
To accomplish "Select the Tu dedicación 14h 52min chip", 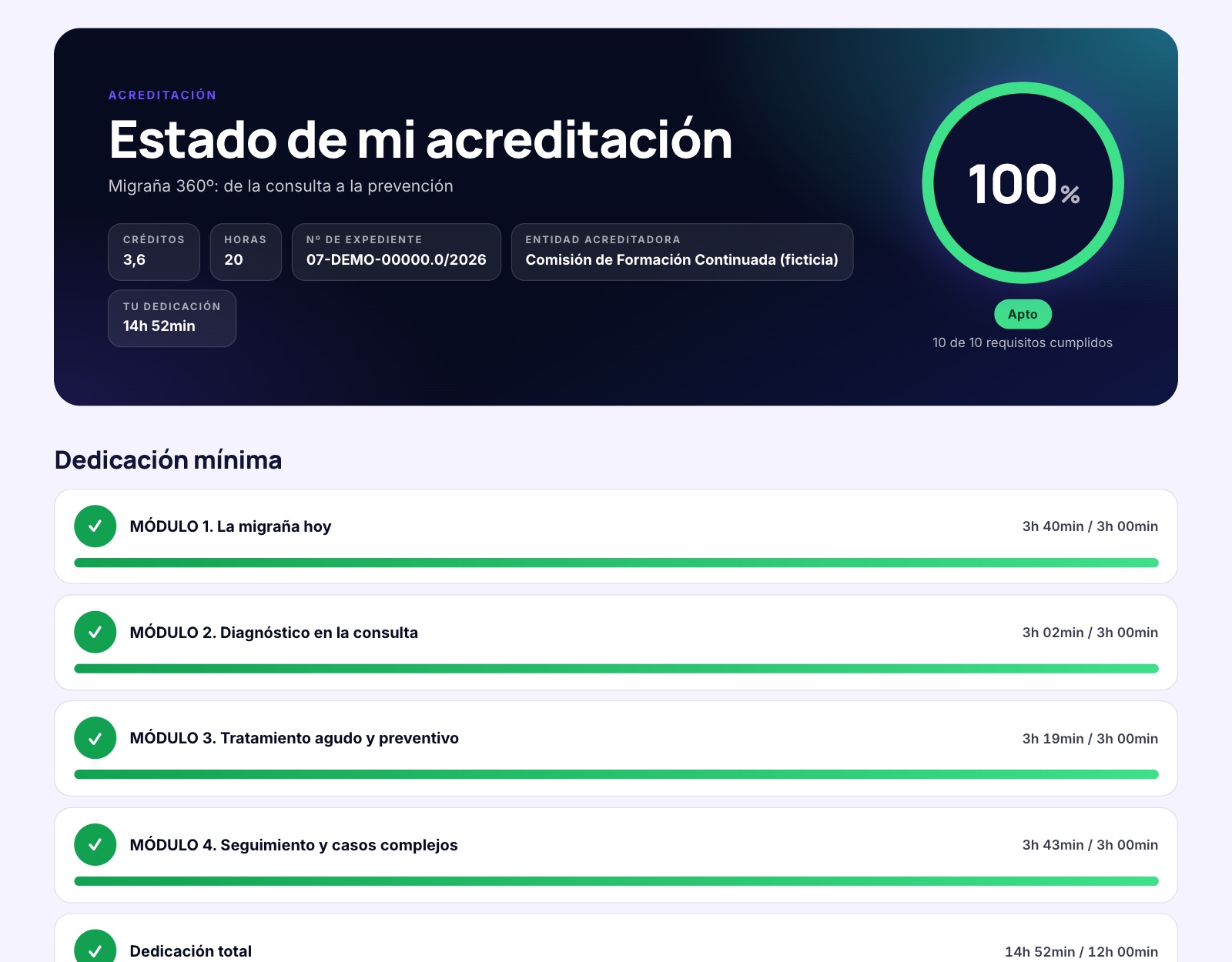I will pos(172,318).
